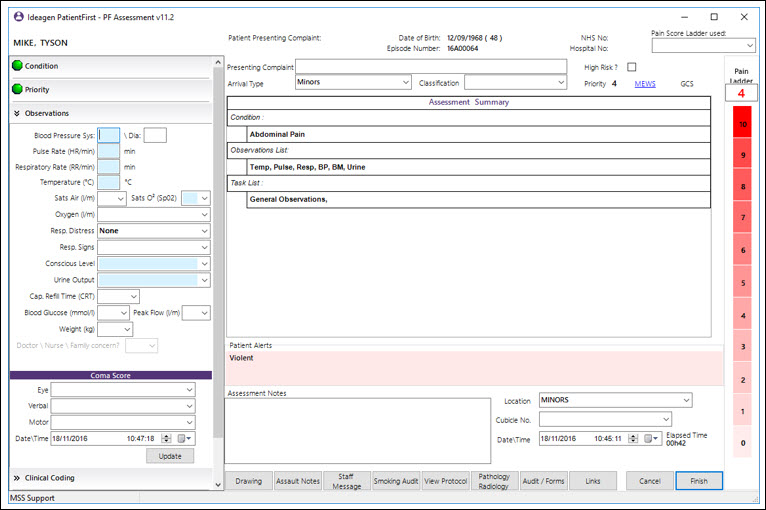
Task: Expand the Clinical Coding section
Action: click(17, 478)
